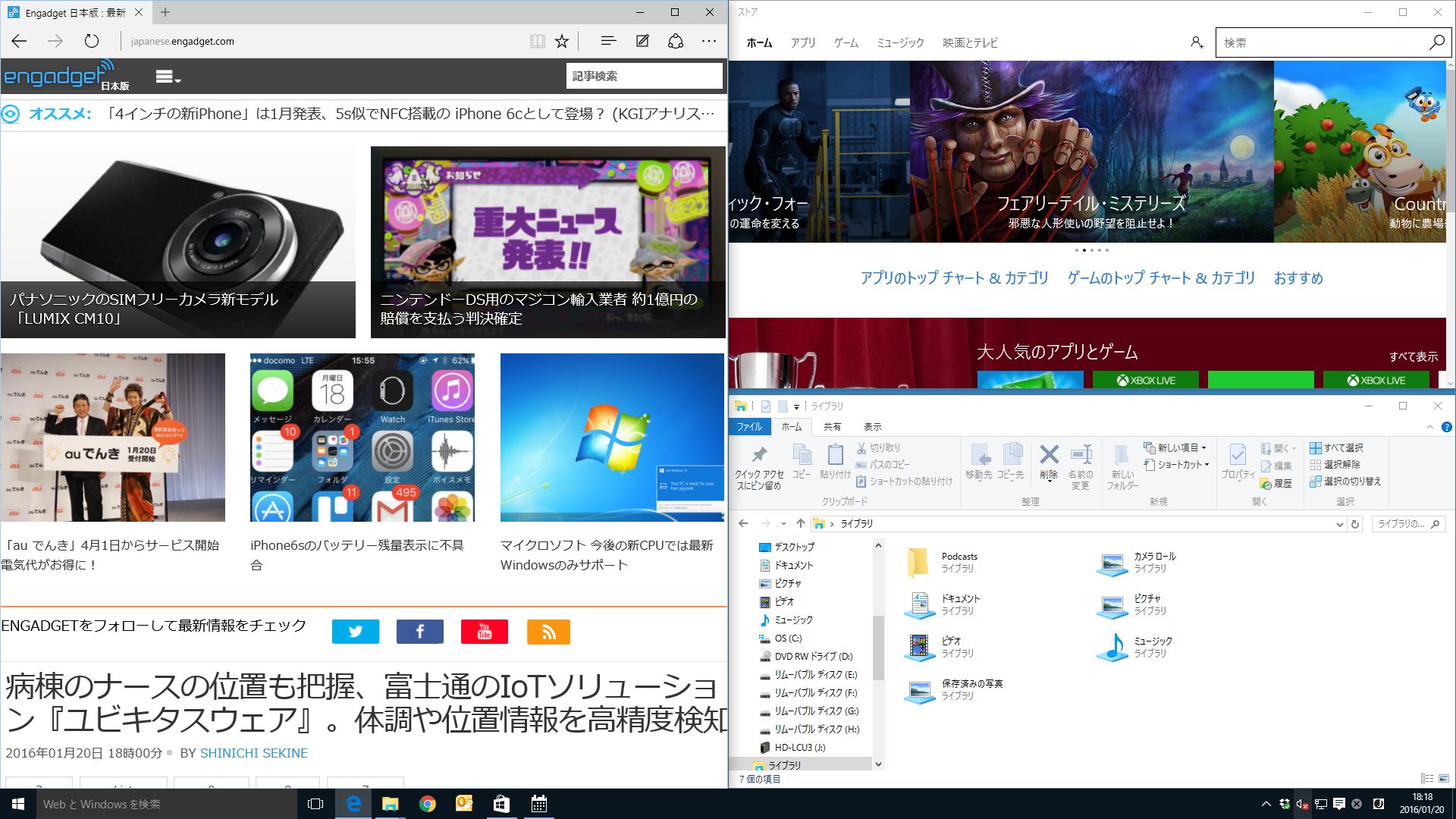Open File (ファイル) menu in Explorer
This screenshot has height=819, width=1456.
(750, 427)
